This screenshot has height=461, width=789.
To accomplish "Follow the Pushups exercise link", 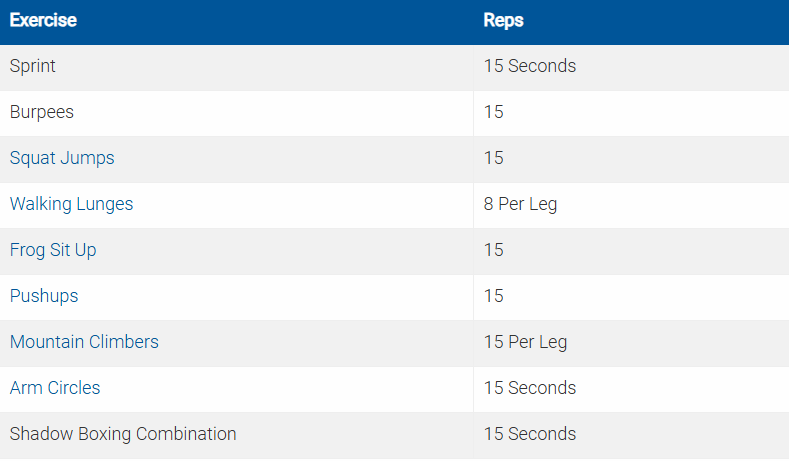I will 44,296.
